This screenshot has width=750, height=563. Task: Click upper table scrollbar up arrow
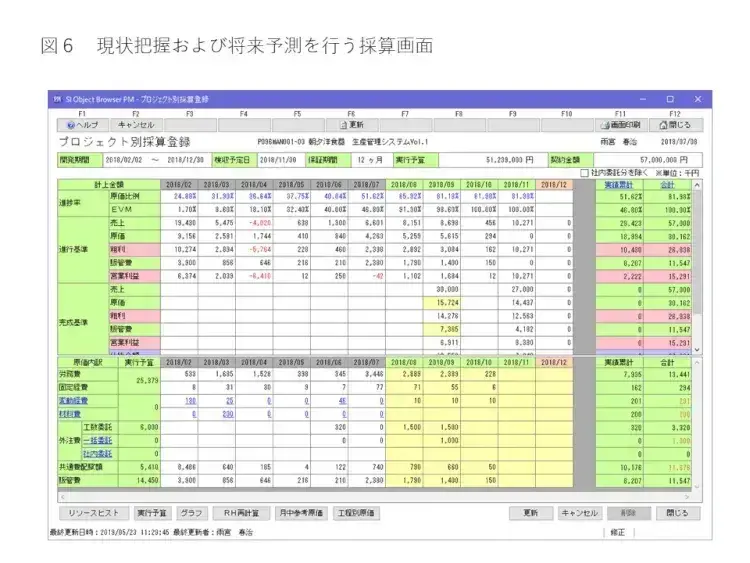[697, 185]
